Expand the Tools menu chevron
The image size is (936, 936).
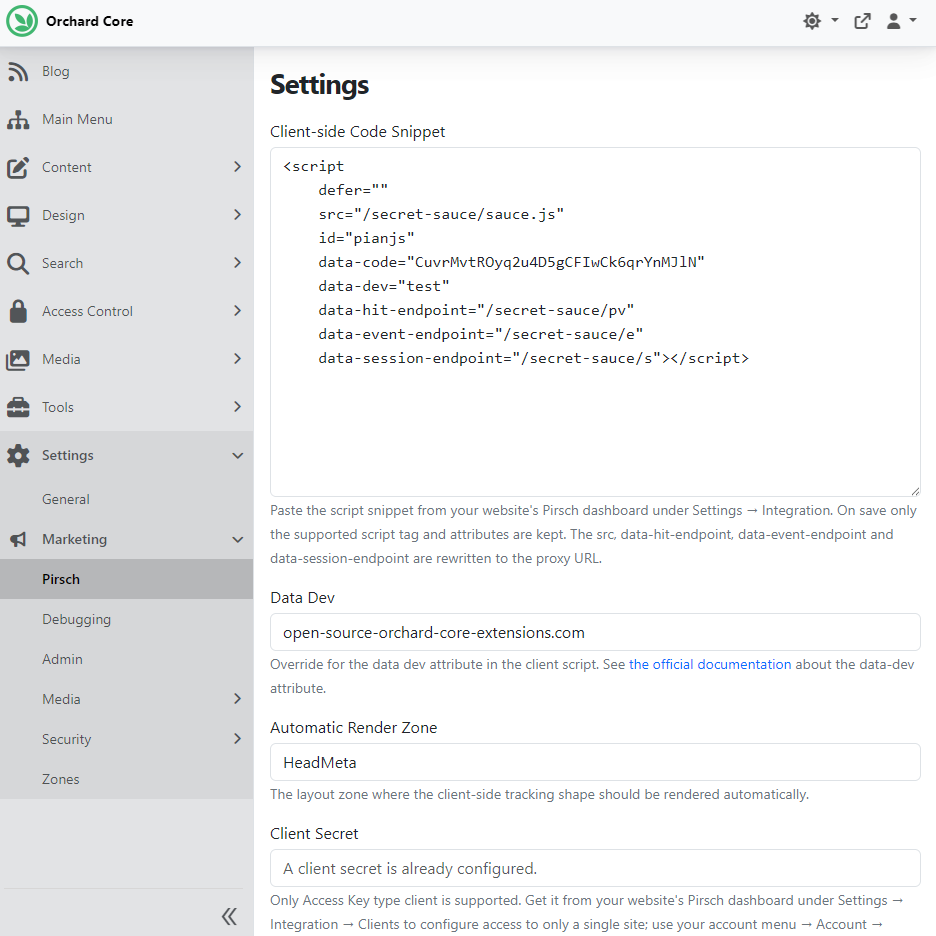(x=238, y=407)
